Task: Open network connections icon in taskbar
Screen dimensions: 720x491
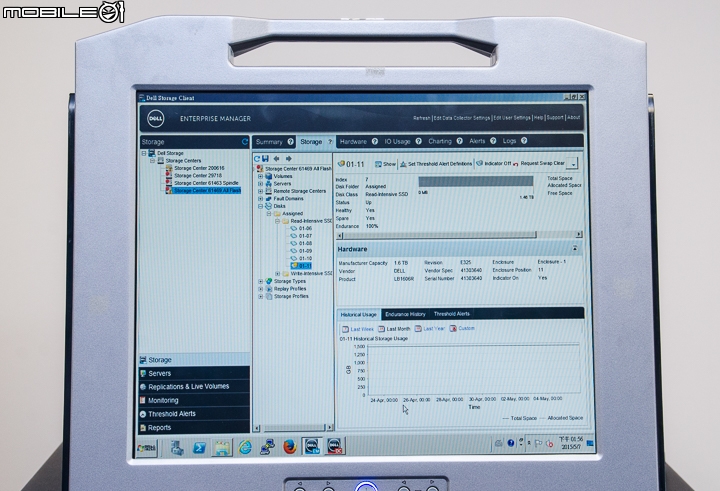Action: (267, 446)
